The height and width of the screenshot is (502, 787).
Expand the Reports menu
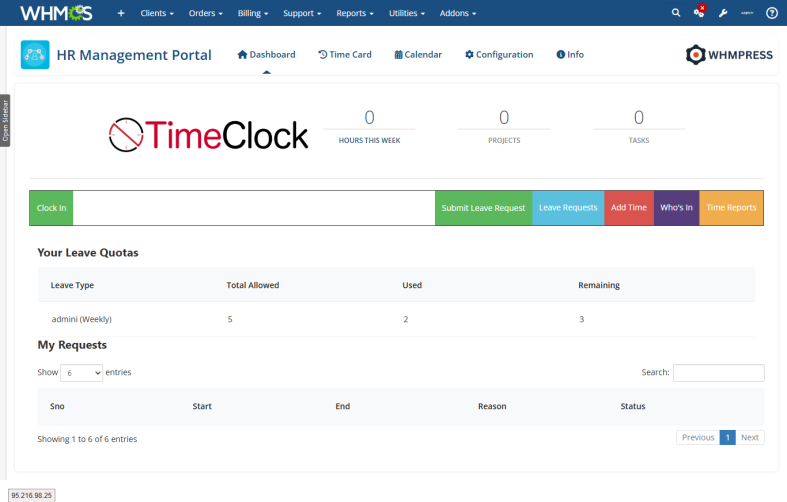pyautogui.click(x=355, y=13)
